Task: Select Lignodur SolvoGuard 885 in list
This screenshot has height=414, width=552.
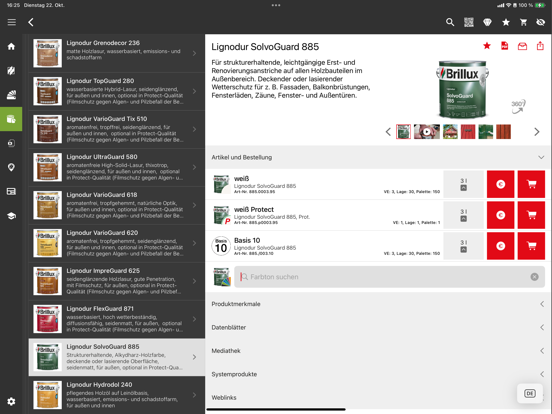Action: coord(117,357)
